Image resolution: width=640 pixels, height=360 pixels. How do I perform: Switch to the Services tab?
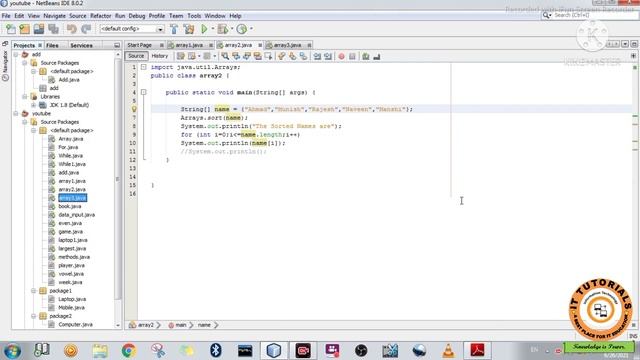[81, 45]
